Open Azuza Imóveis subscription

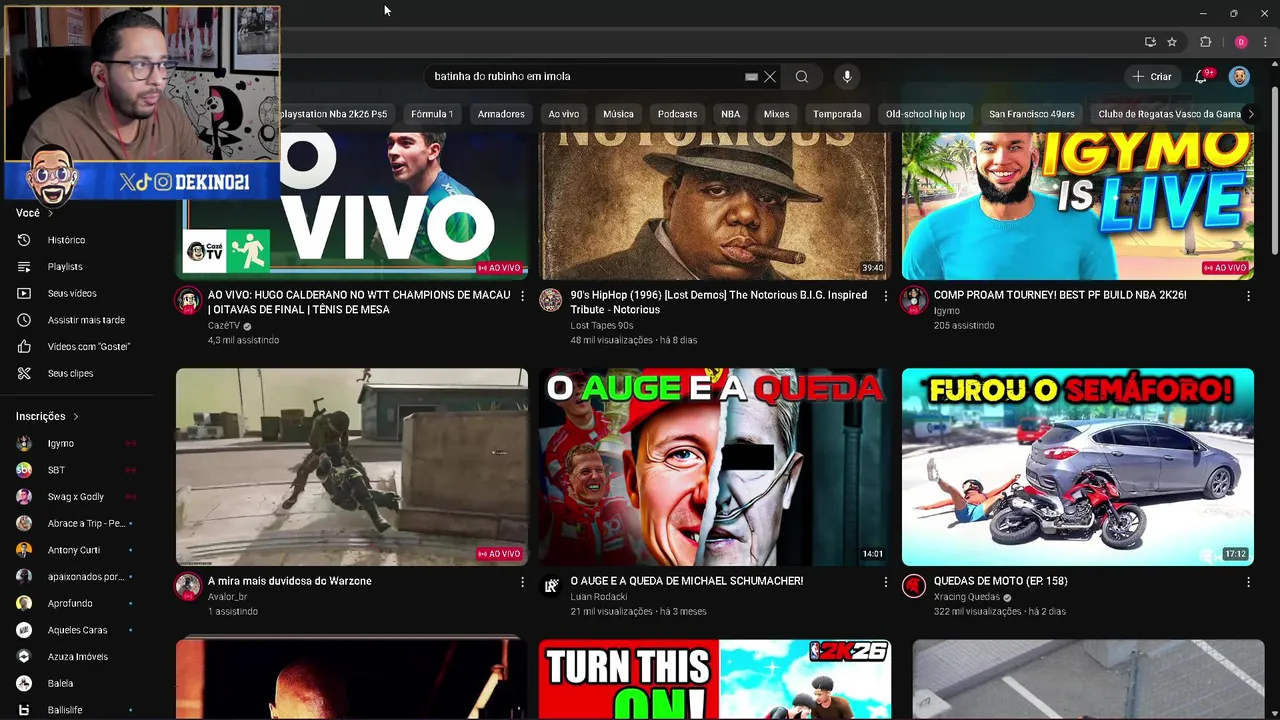tap(78, 656)
